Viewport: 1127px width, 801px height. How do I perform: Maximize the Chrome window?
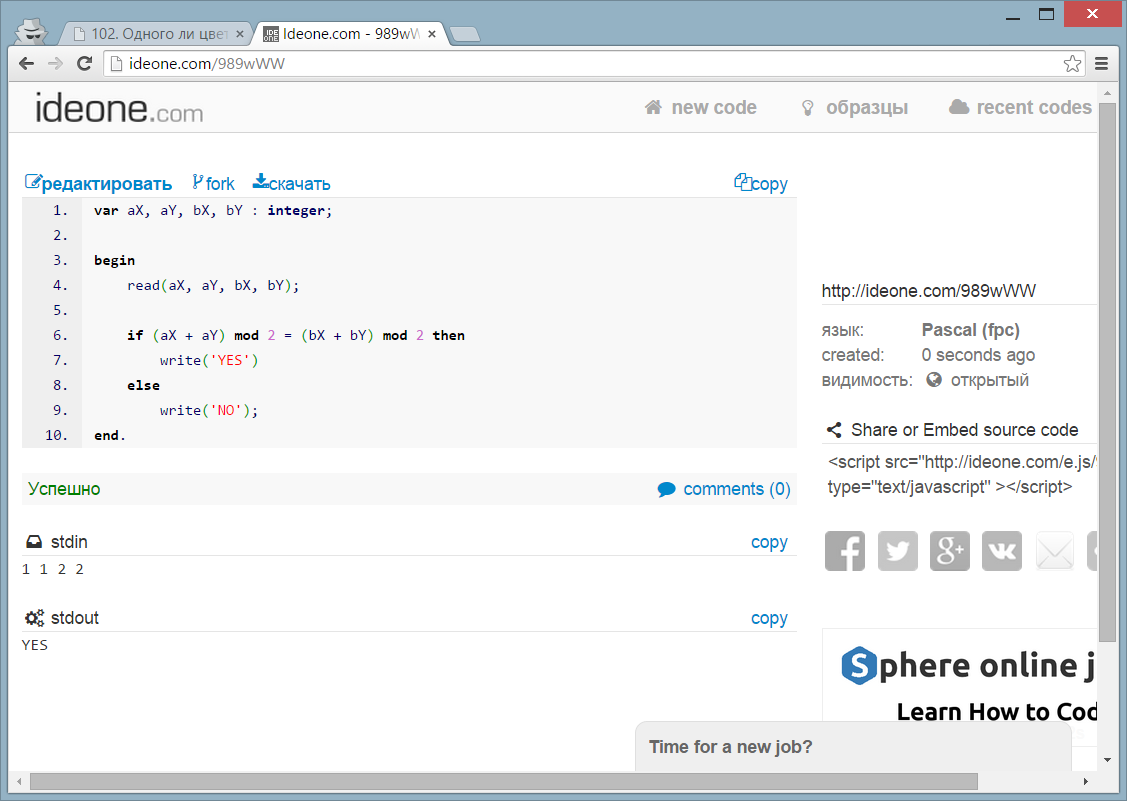pyautogui.click(x=1046, y=14)
